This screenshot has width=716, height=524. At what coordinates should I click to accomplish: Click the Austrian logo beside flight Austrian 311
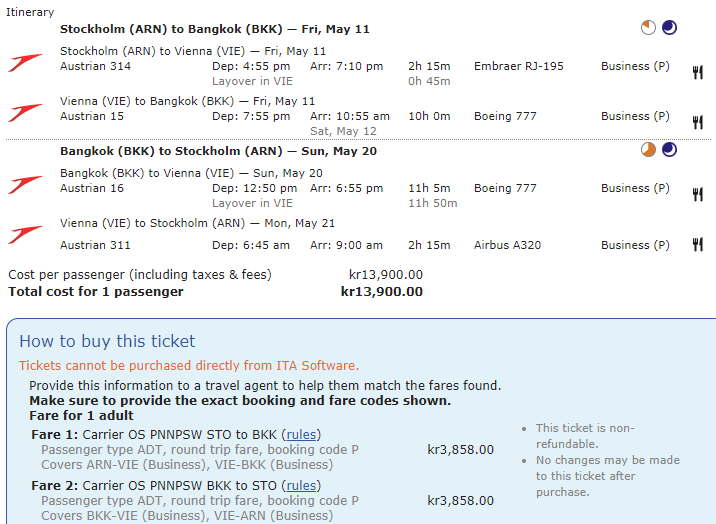click(25, 235)
